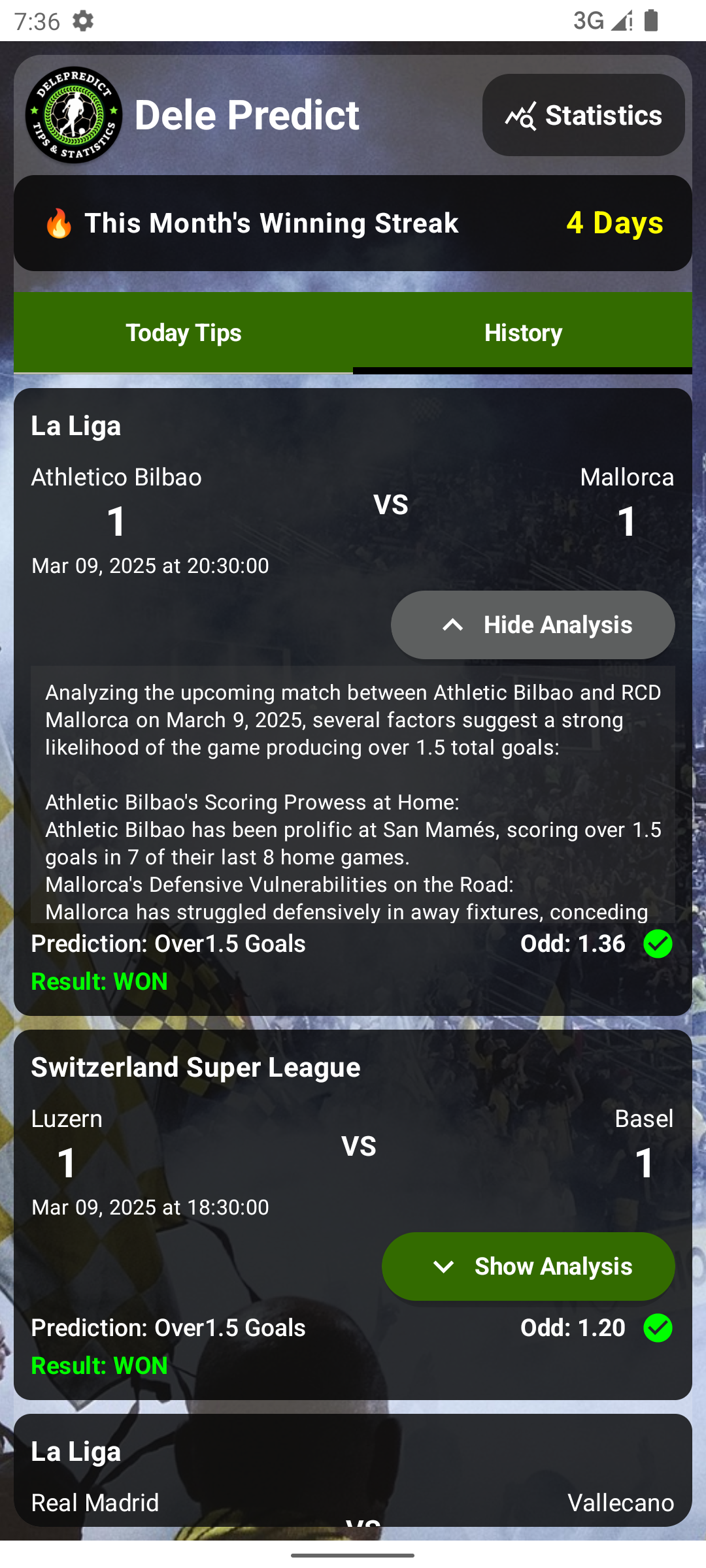Tap the battery icon in status bar
This screenshot has width=706, height=1568.
click(x=651, y=21)
